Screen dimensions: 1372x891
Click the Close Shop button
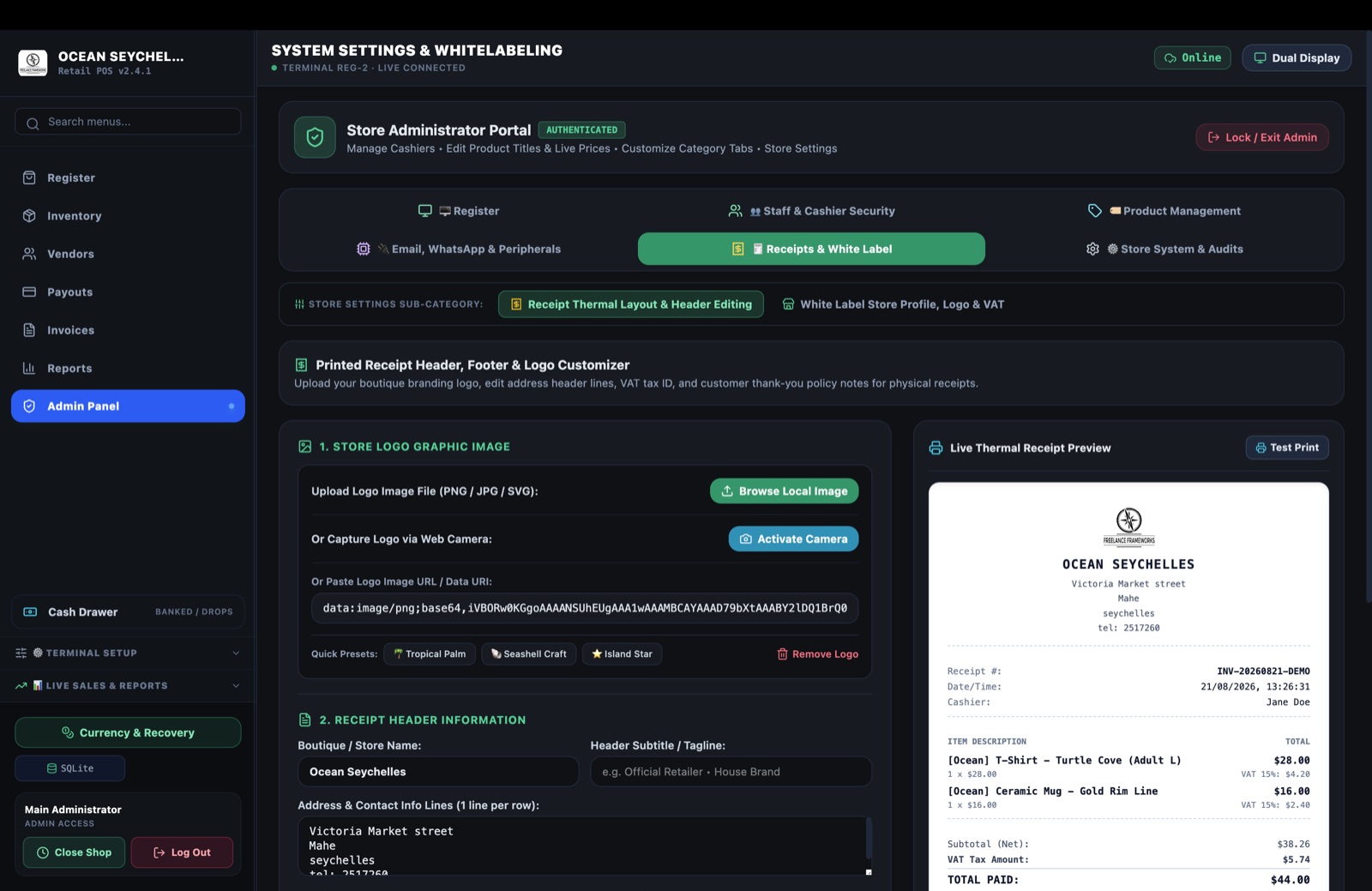pos(74,852)
